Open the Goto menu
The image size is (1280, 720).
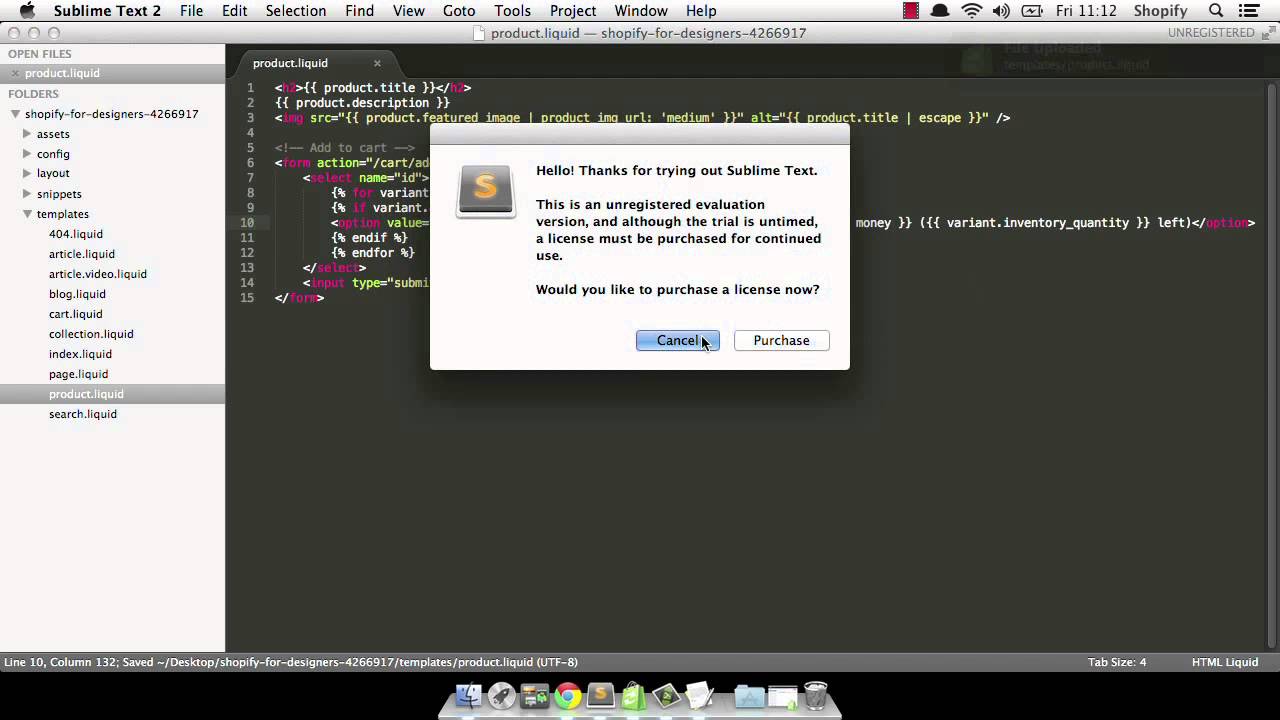(x=459, y=11)
